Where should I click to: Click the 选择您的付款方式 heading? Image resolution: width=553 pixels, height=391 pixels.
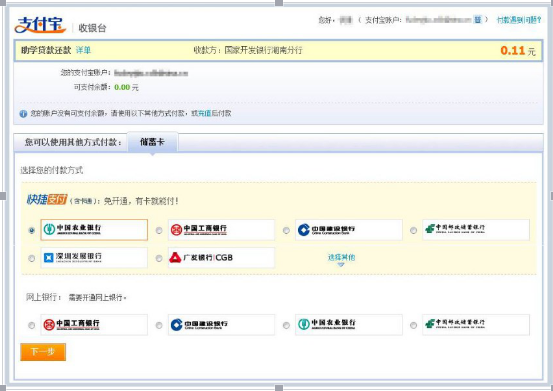(51, 171)
